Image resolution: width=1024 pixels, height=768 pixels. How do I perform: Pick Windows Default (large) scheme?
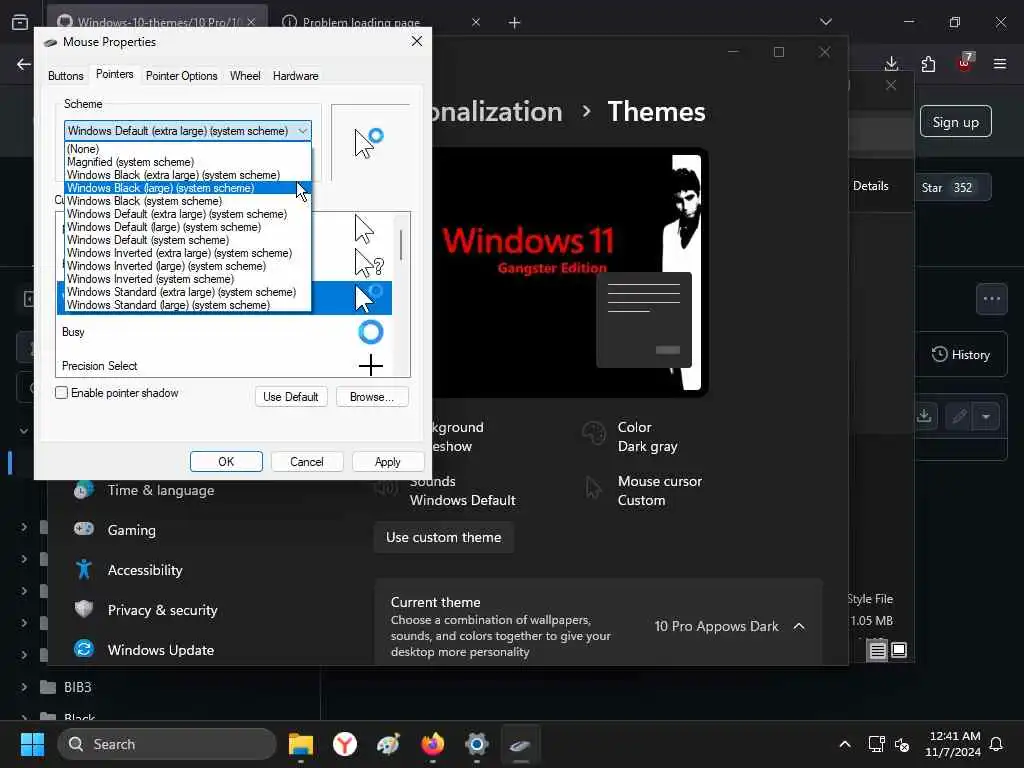tap(188, 227)
